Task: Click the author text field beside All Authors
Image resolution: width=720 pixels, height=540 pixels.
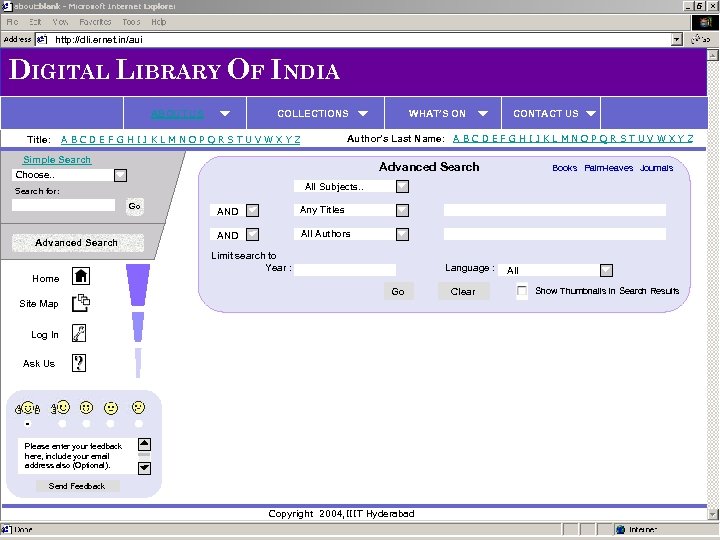Action: (555, 234)
